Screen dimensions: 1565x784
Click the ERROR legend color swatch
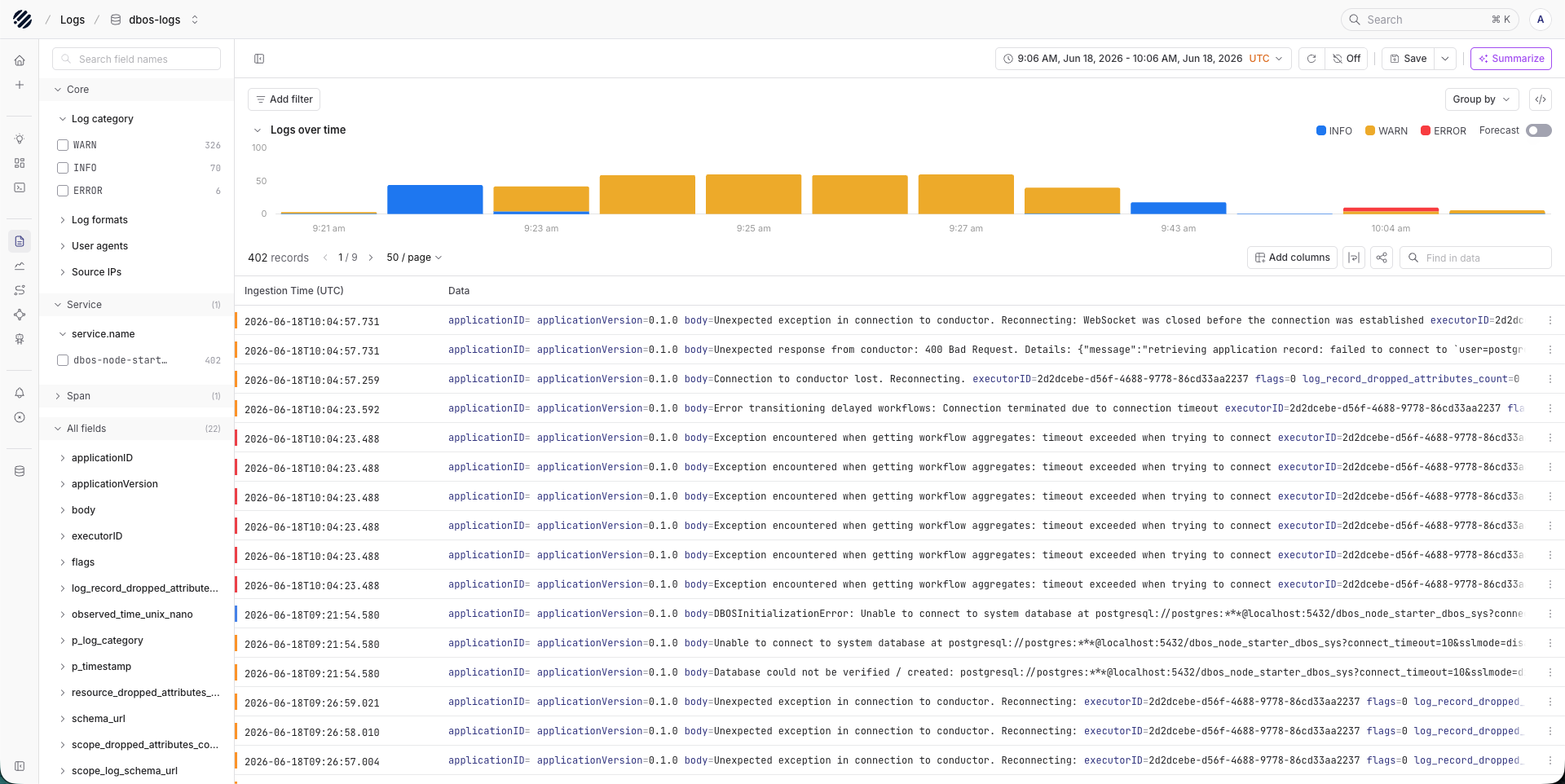1426,130
